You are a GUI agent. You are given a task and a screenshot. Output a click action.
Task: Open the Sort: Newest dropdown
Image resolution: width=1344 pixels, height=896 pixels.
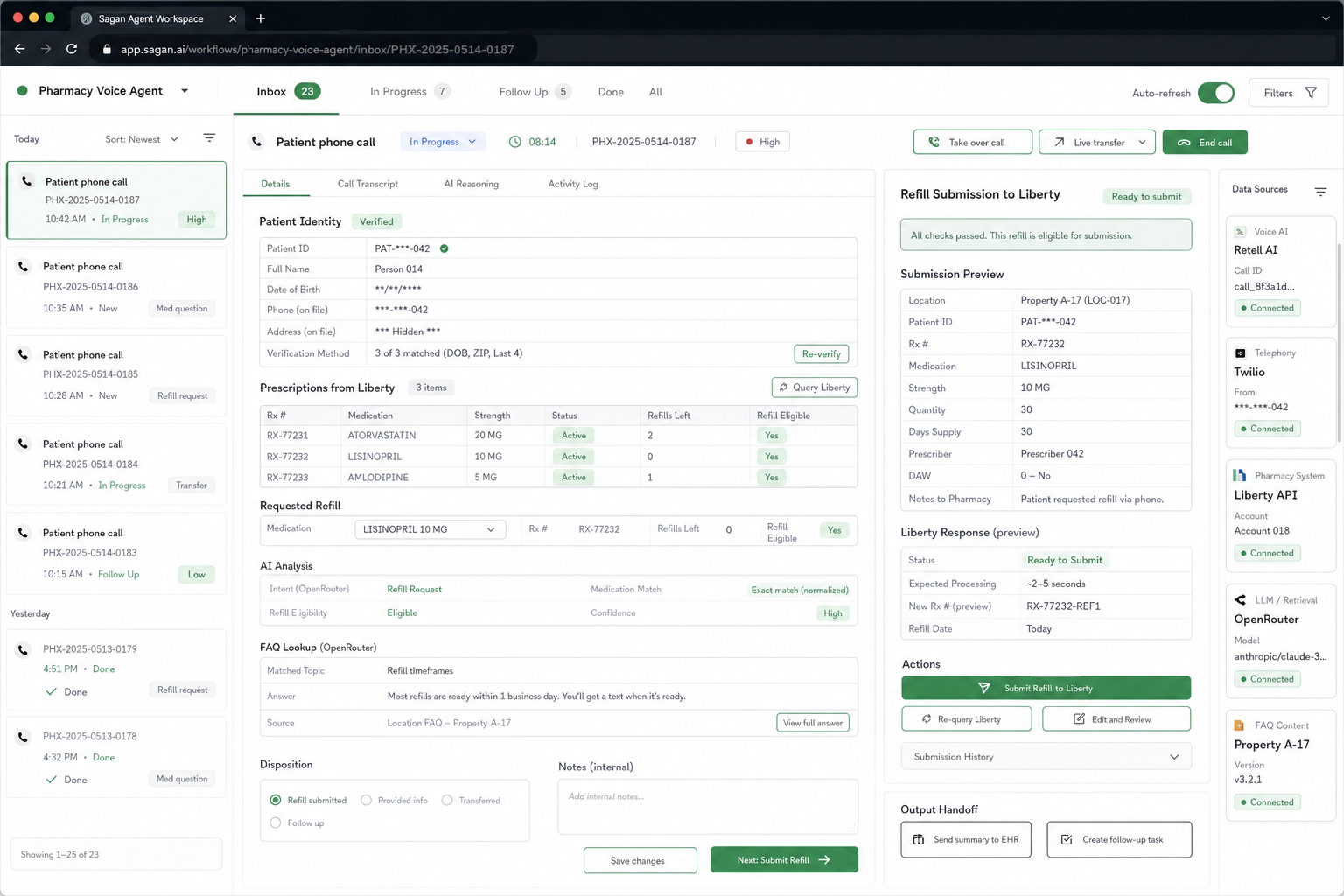pos(142,139)
